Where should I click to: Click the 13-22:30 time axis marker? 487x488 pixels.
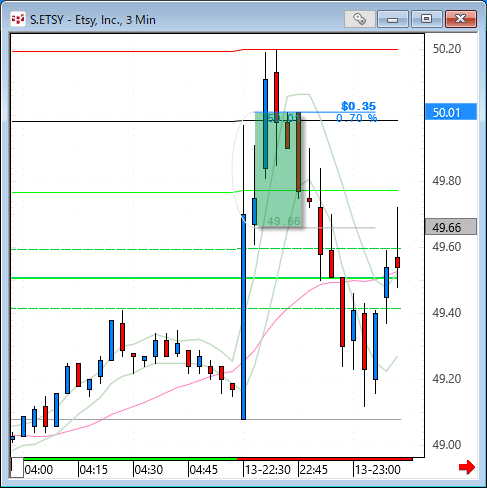click(267, 470)
